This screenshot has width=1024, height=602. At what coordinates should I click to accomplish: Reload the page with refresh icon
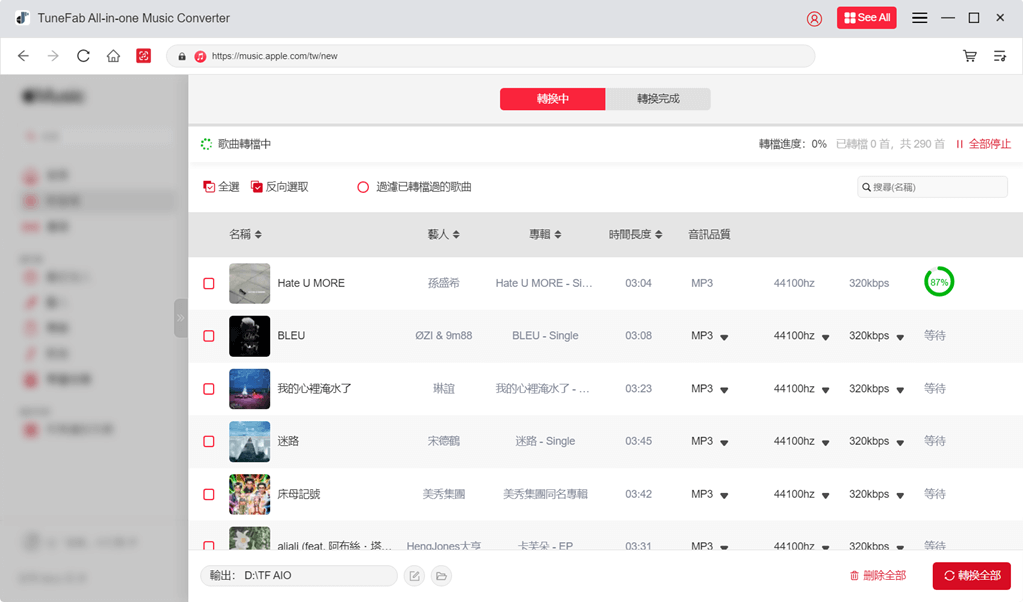pos(83,56)
